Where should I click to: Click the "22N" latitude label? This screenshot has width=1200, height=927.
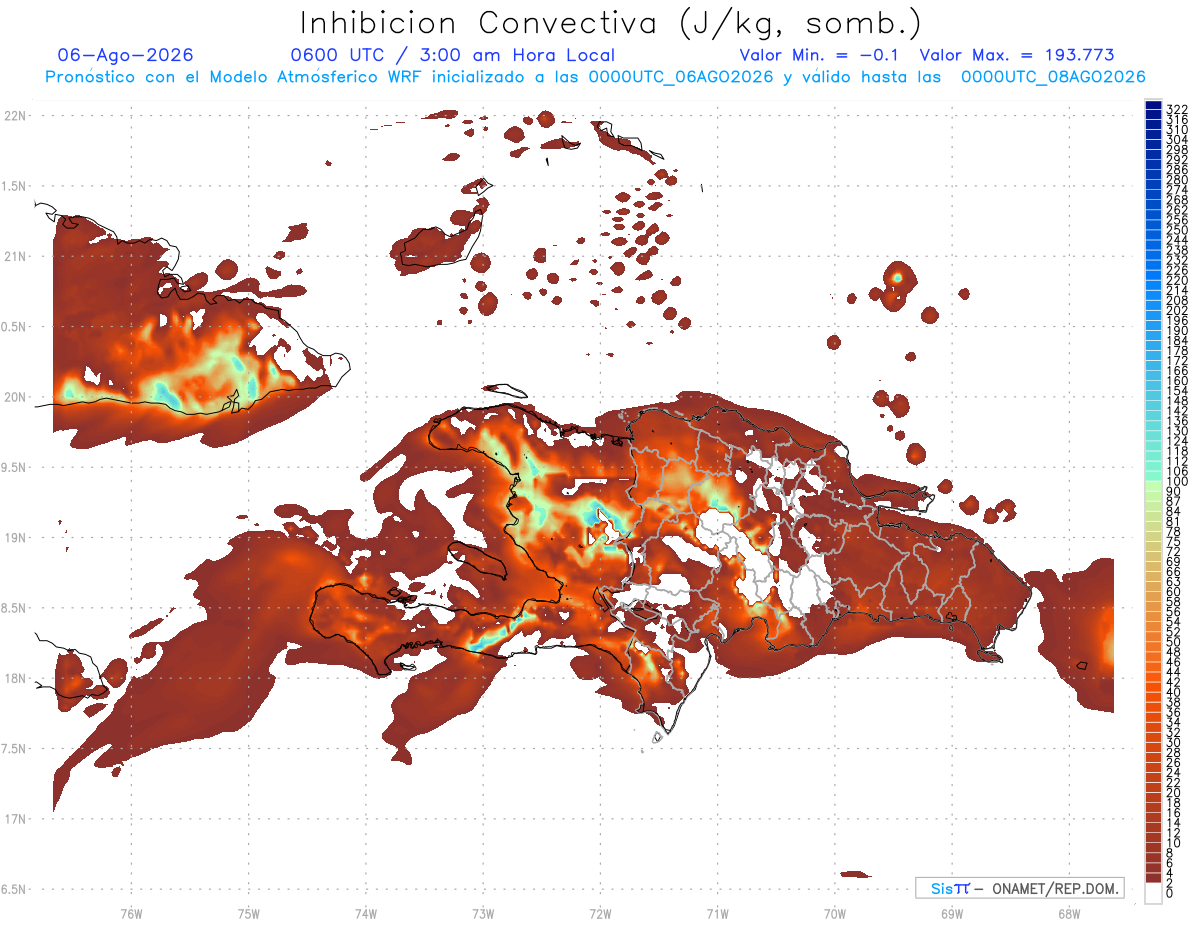tap(16, 116)
